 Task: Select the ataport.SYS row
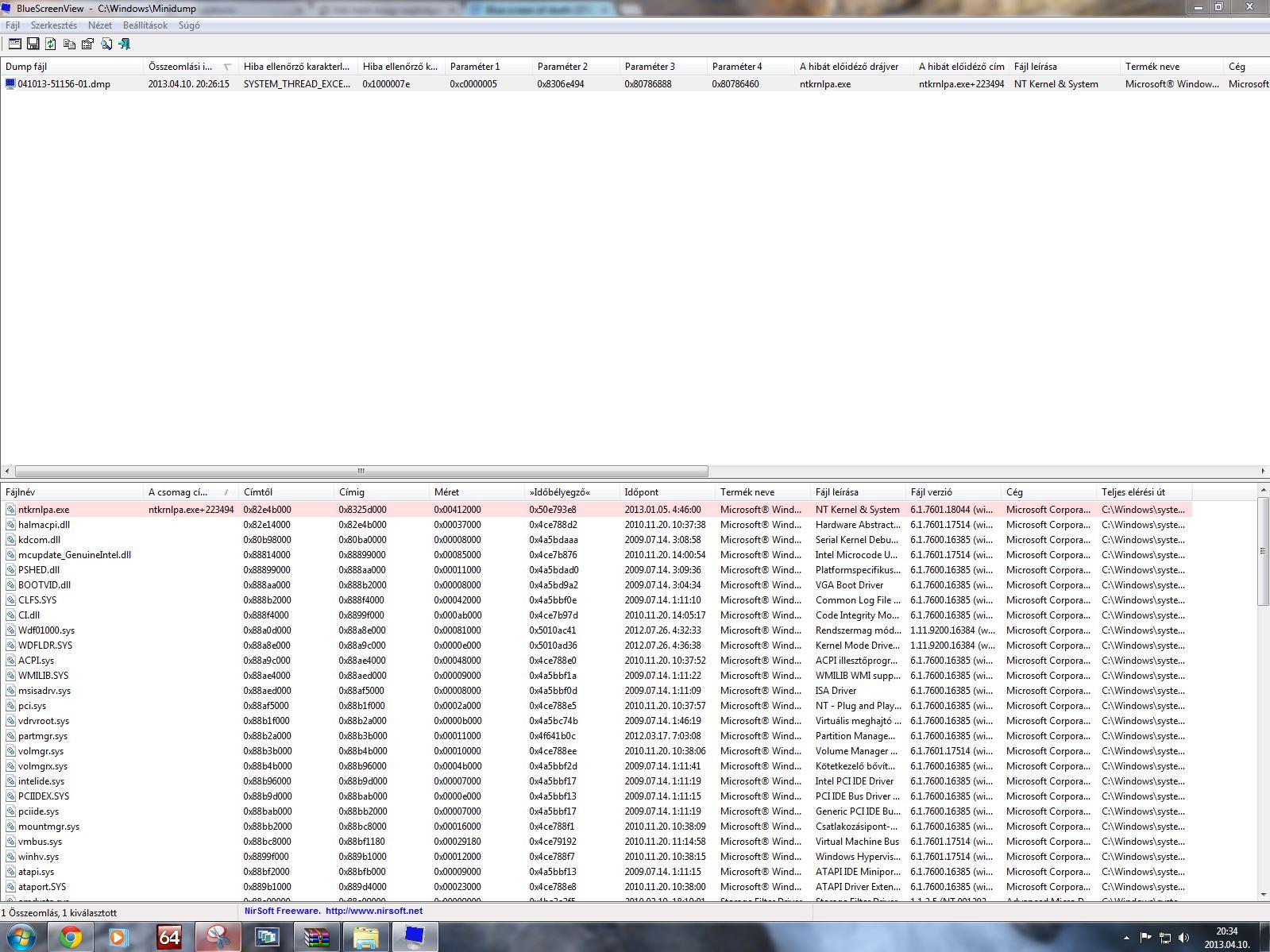596,887
